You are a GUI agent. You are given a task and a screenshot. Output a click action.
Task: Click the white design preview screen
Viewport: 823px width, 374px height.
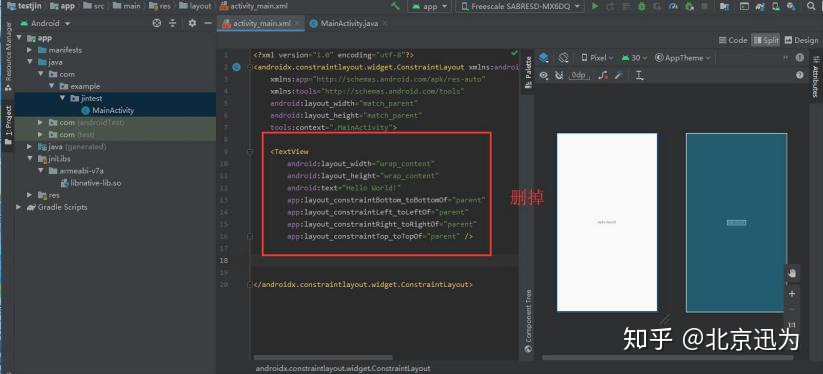[607, 222]
